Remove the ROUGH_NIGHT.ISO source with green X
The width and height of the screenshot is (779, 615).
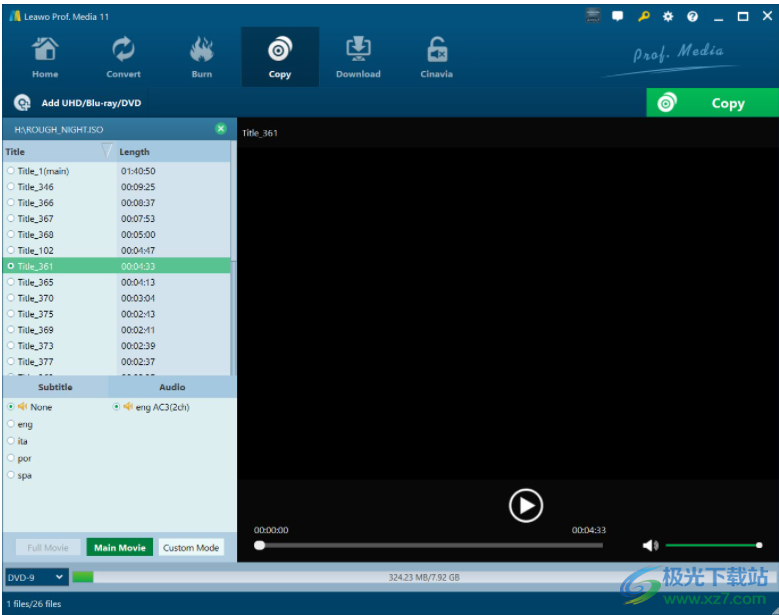tap(221, 129)
